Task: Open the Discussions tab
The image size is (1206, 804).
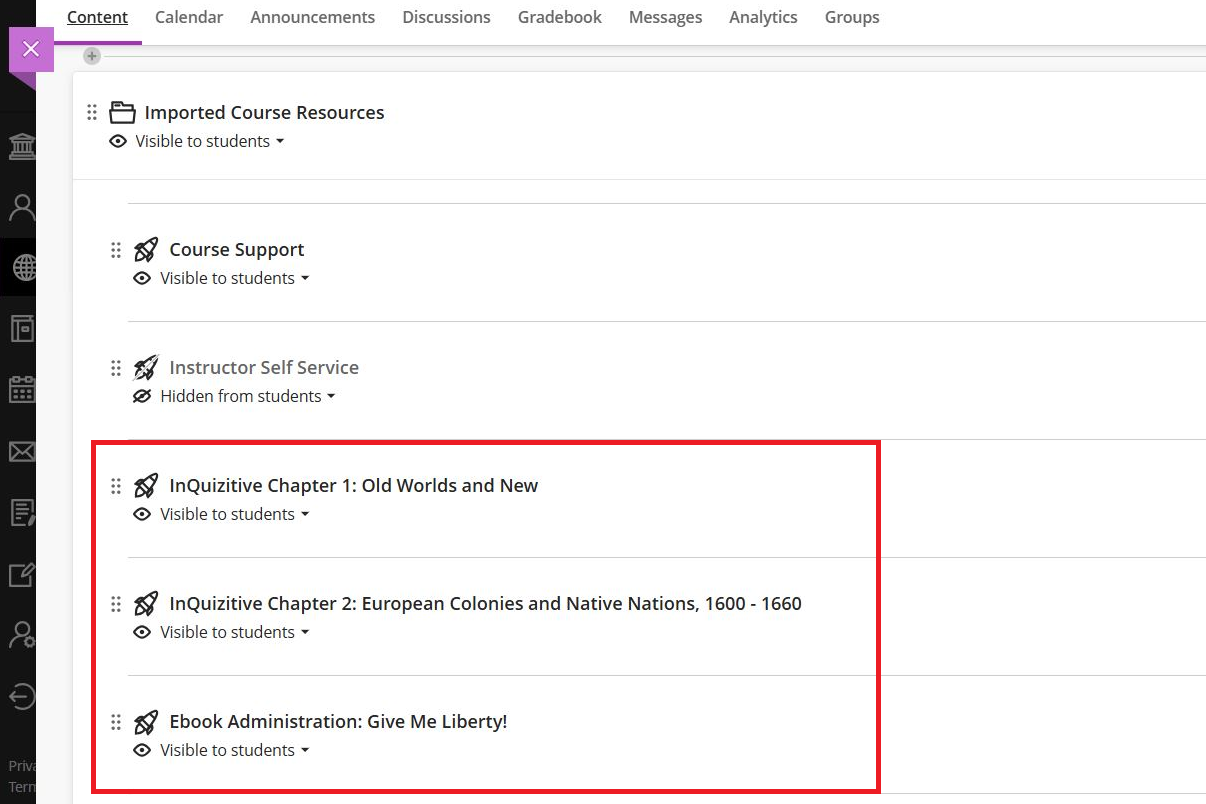Action: click(446, 17)
